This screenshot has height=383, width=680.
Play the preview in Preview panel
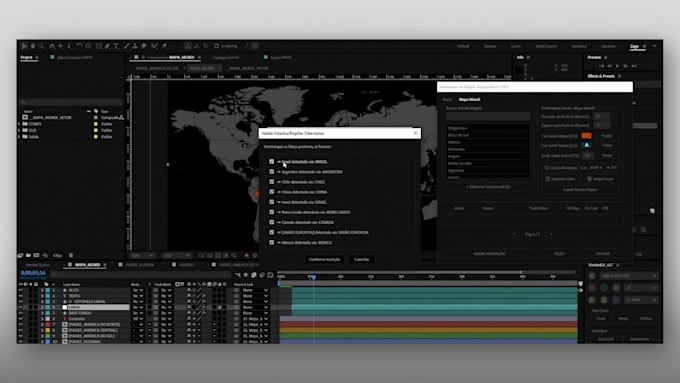click(618, 66)
